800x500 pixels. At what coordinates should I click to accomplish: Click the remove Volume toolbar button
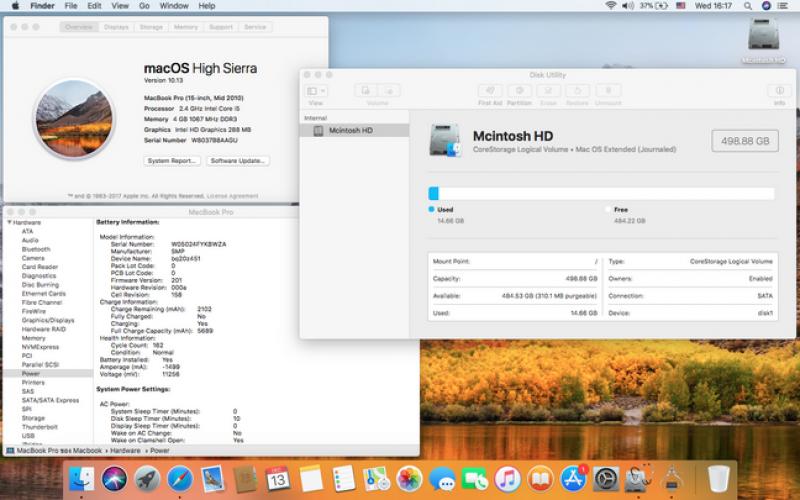[x=389, y=91]
